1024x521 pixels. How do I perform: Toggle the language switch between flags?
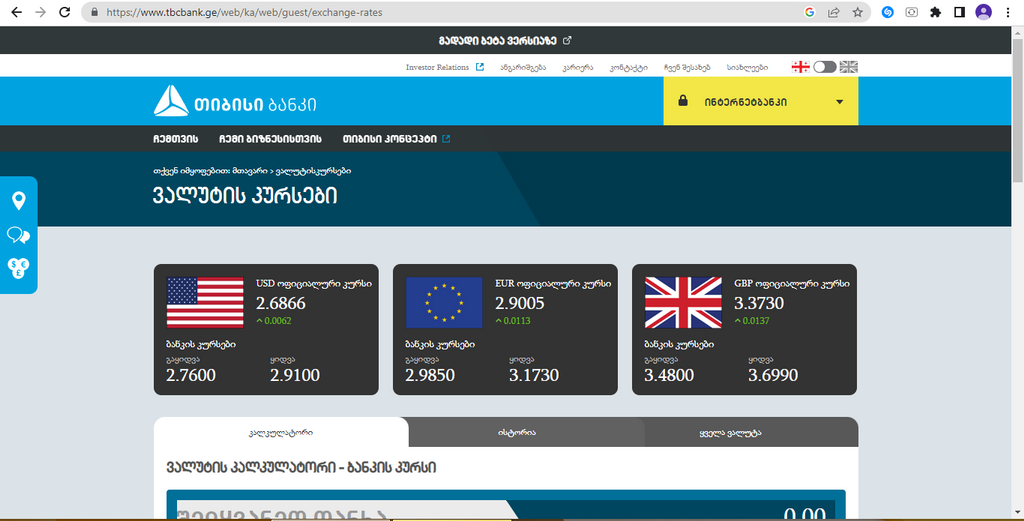click(825, 67)
